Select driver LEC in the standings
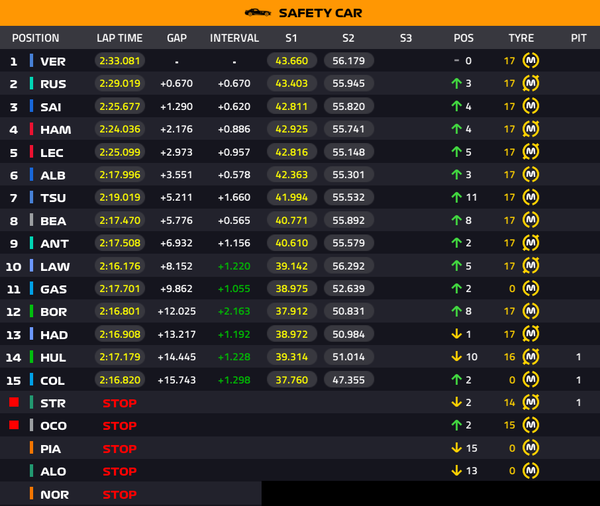Screen dimensions: 600x506 [52, 153]
